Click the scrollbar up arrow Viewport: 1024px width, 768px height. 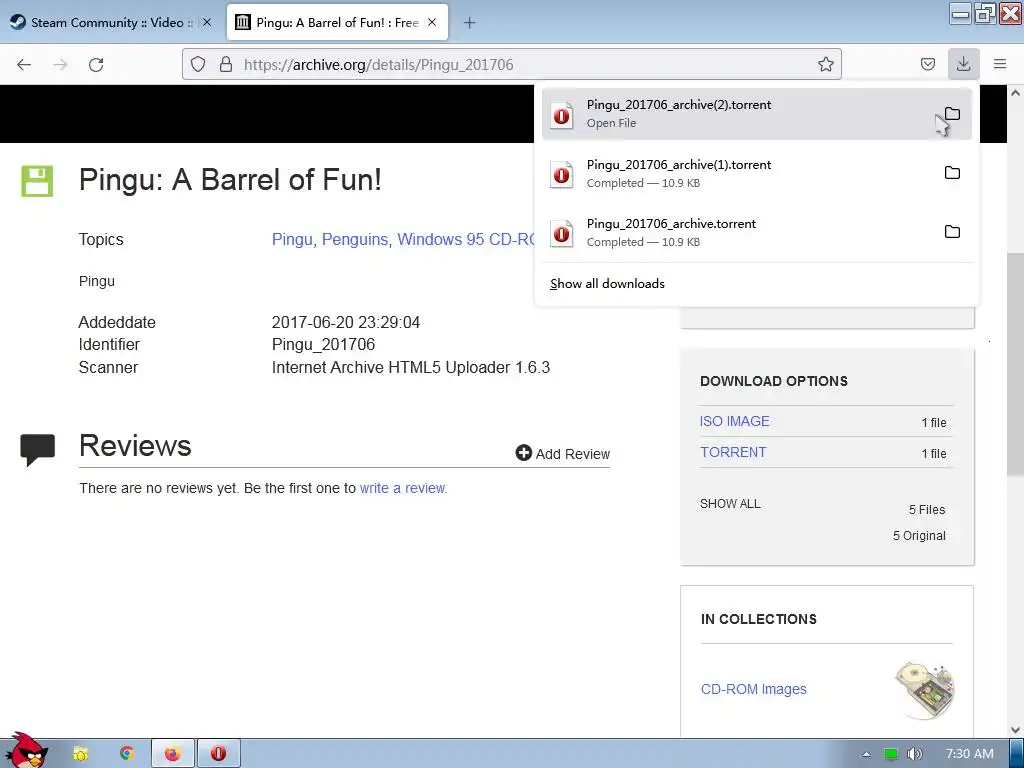(1015, 93)
